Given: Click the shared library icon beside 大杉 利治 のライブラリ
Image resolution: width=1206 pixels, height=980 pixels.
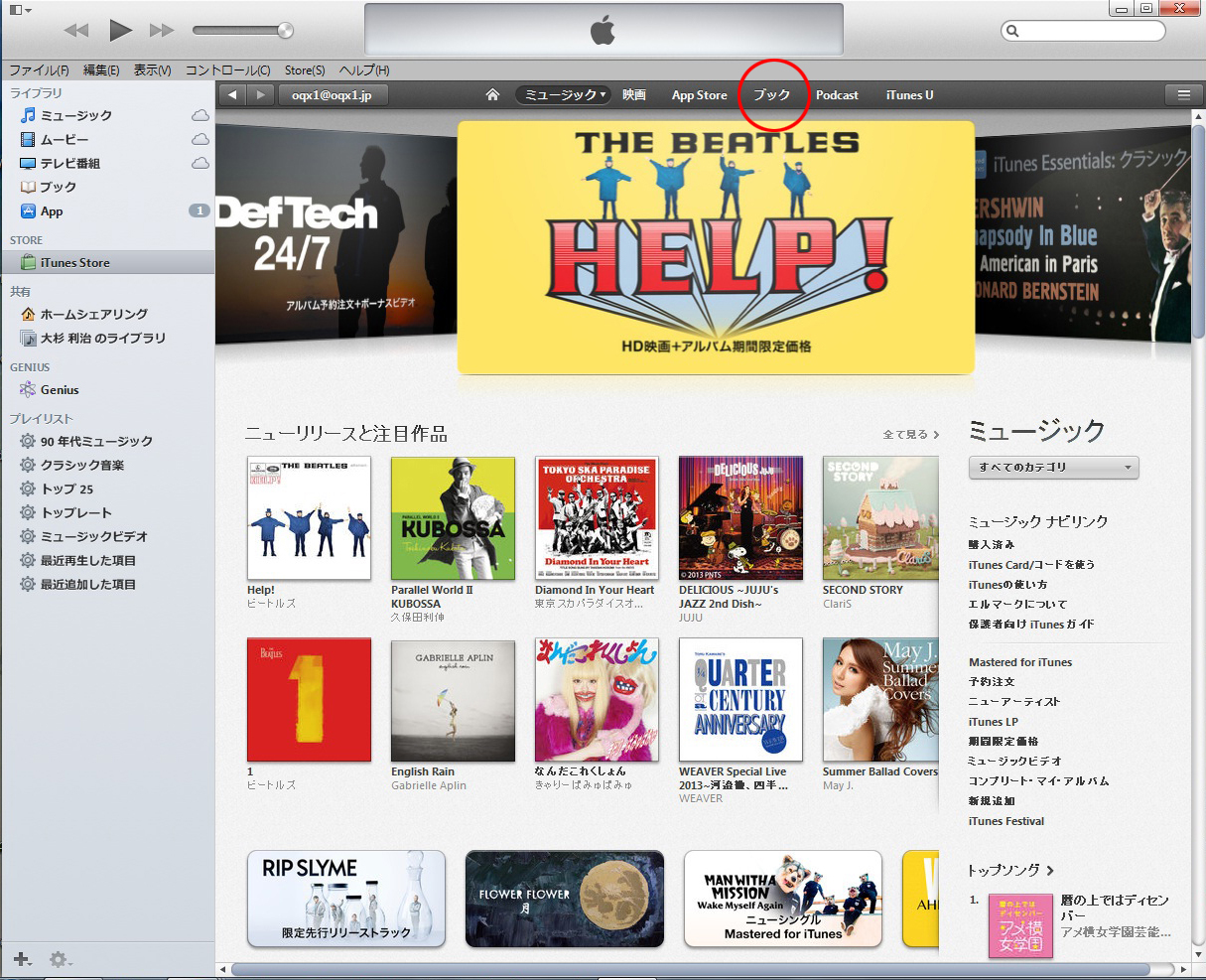Looking at the screenshot, I should [28, 338].
